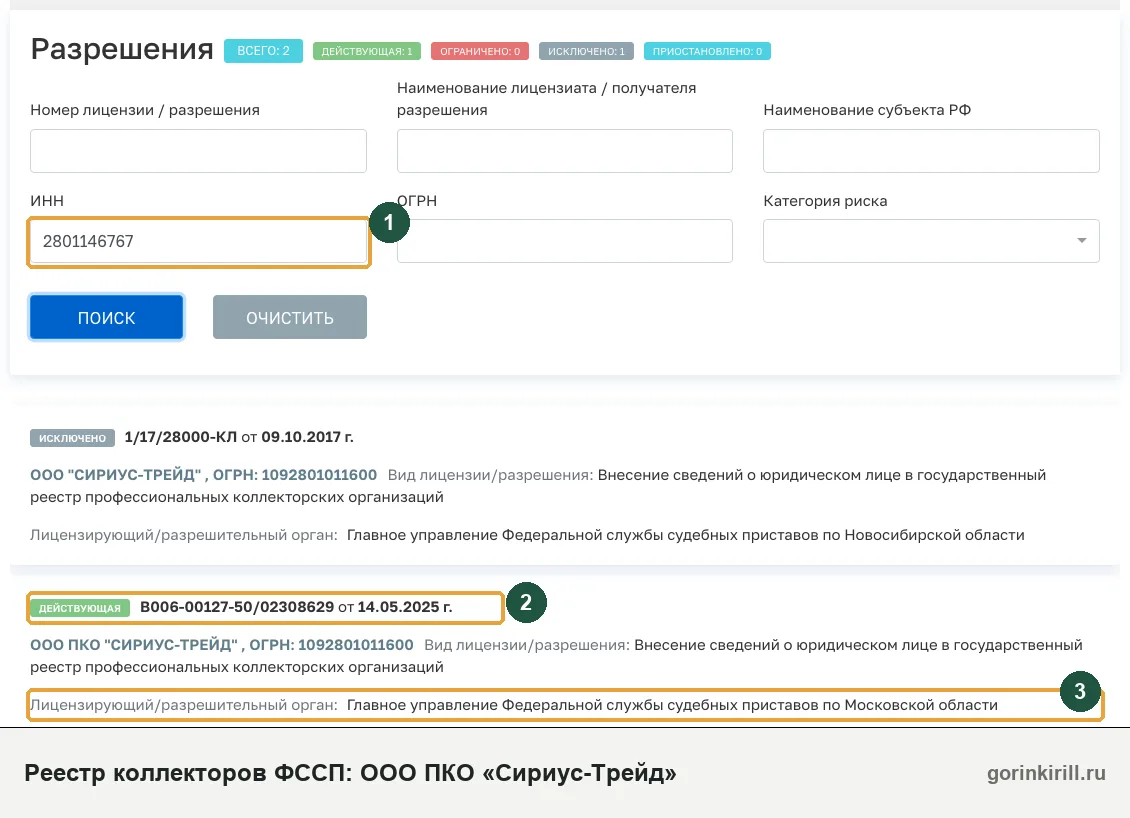Select the ОГРАНИЧЕНО: 0 badge

pos(480,51)
